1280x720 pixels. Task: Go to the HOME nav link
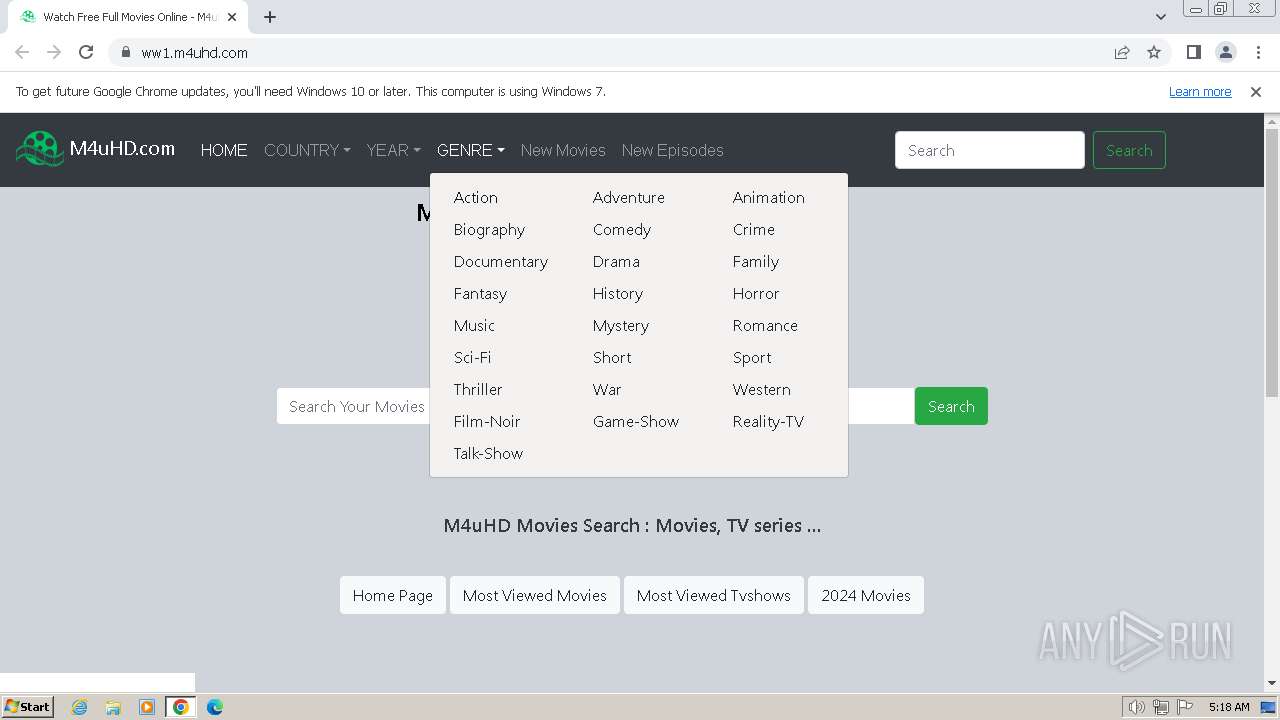(224, 150)
